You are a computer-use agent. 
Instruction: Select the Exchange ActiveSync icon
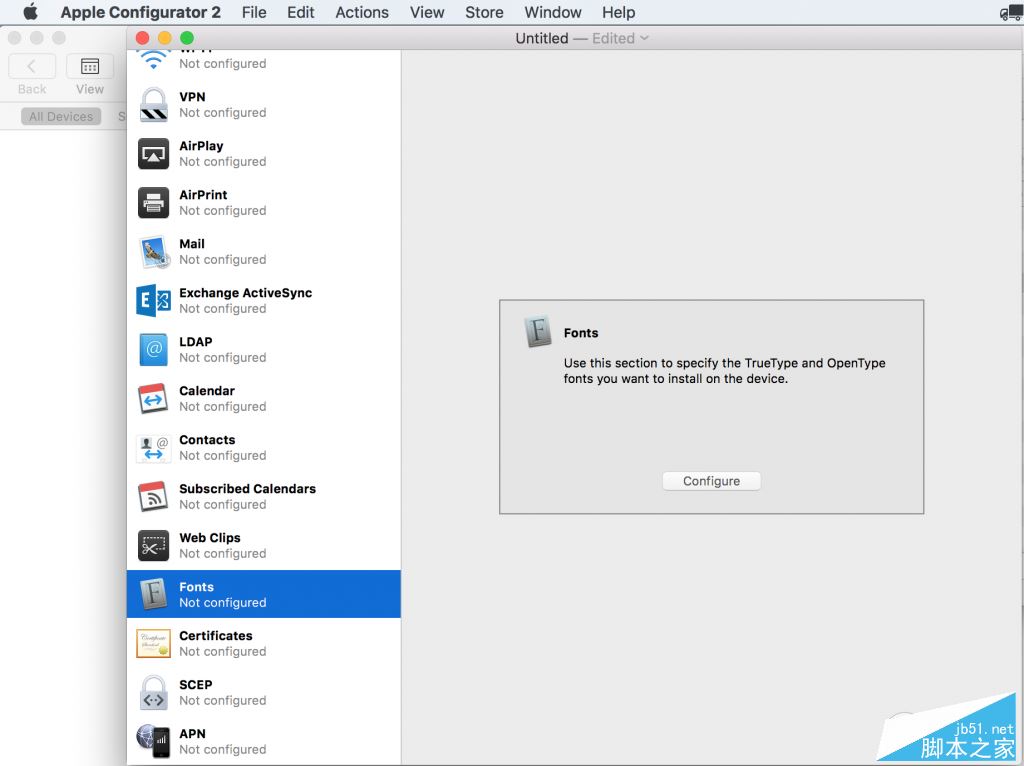click(x=153, y=300)
